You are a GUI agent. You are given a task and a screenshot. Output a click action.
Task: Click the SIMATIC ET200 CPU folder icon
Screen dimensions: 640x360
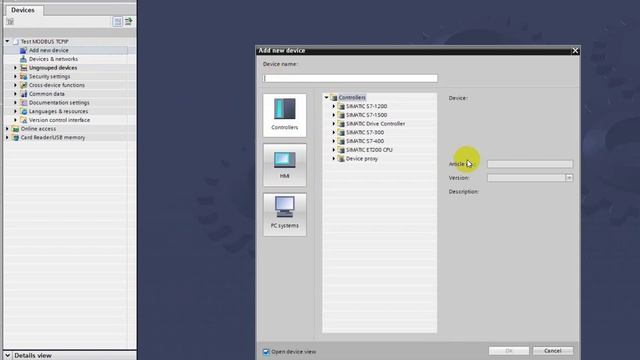coord(341,150)
